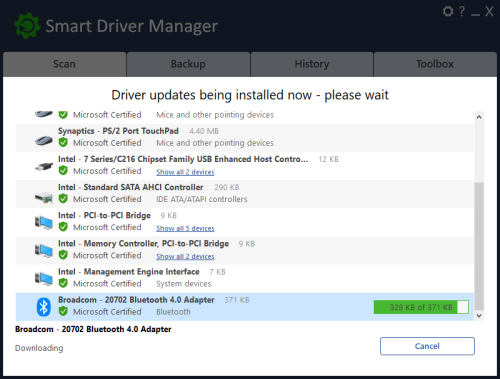Click Smart Driver Manager green gear logo
The height and width of the screenshot is (379, 500).
(27, 26)
